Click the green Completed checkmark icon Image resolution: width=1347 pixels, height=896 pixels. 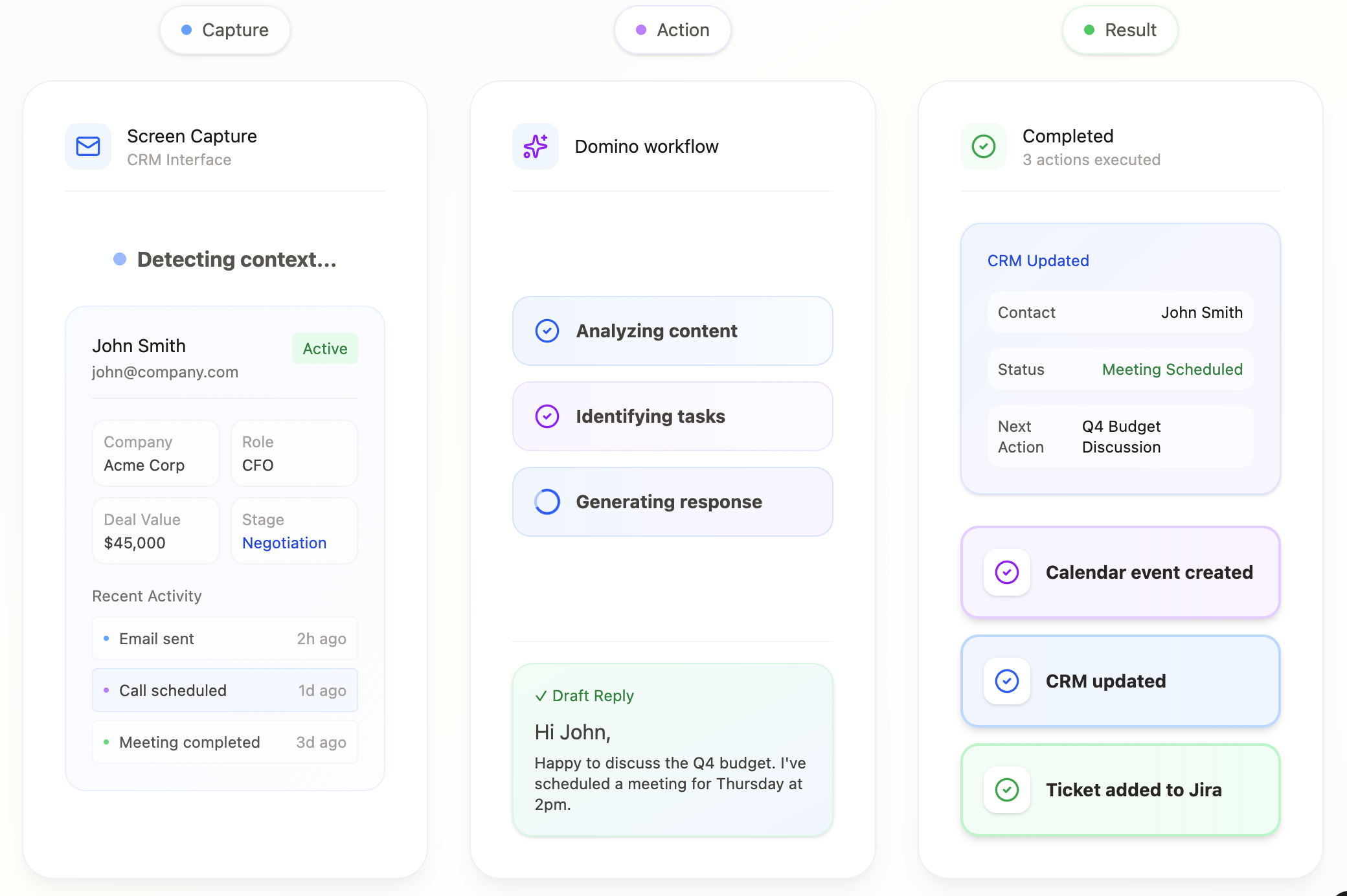(984, 146)
